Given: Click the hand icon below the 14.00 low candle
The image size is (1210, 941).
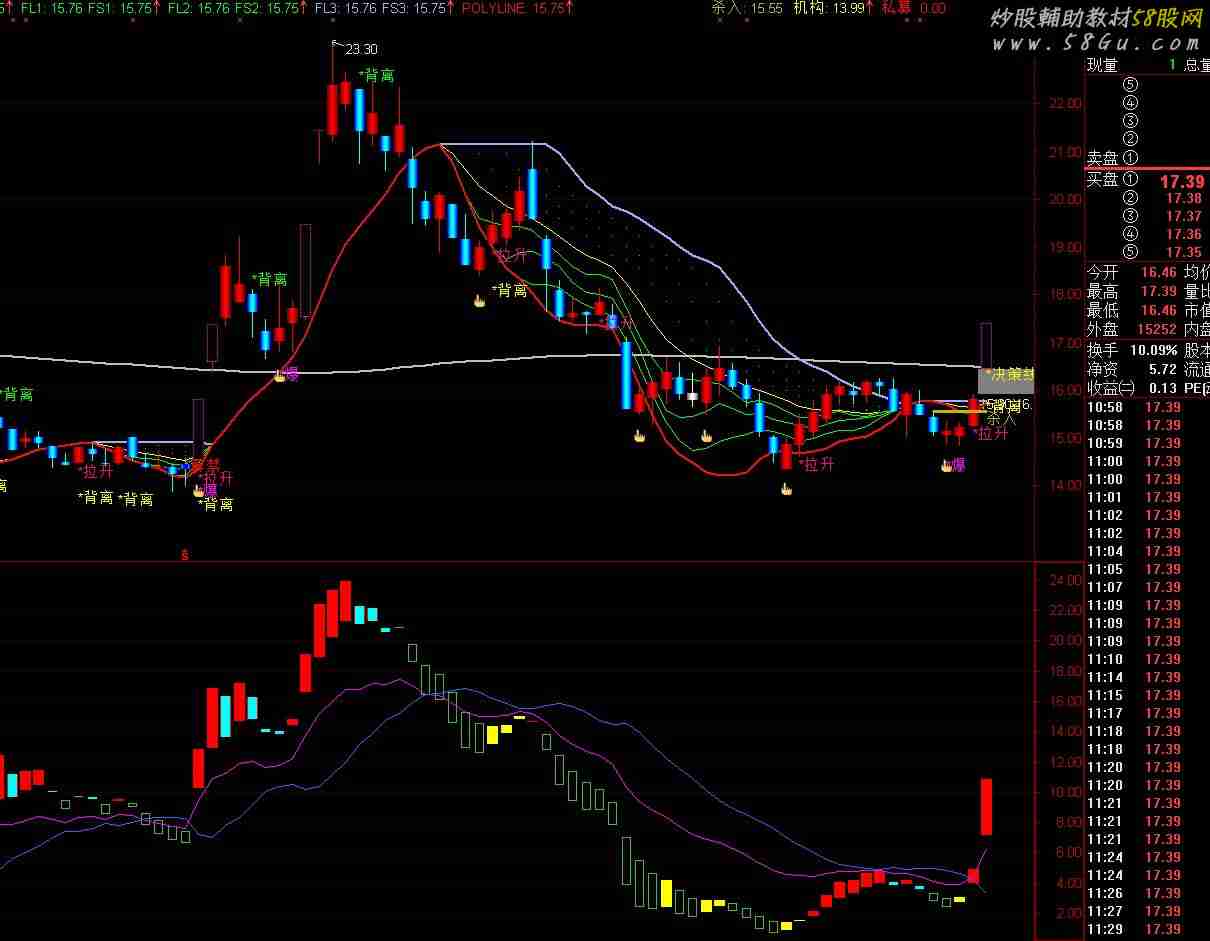Looking at the screenshot, I should pyautogui.click(x=787, y=488).
